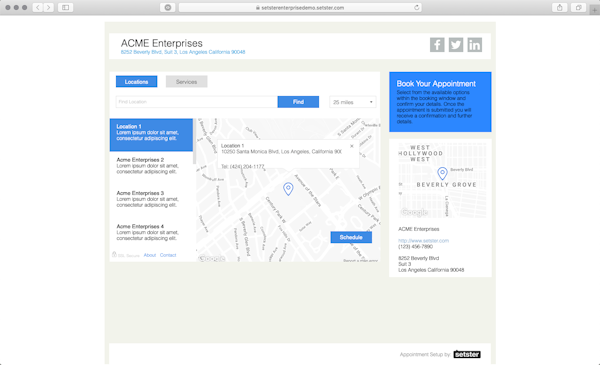This screenshot has width=600, height=365.
Task: Open the http://www.setster.com link
Action: click(423, 241)
